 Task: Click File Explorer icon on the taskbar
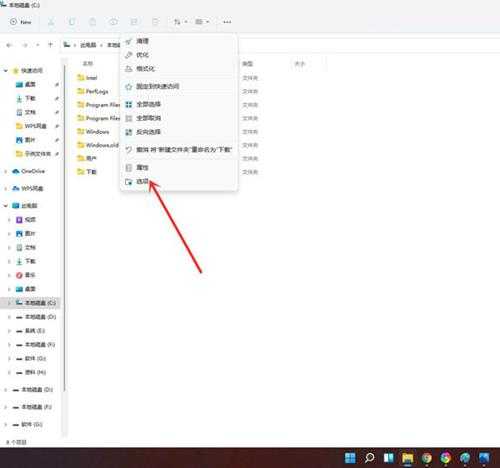coord(407,458)
